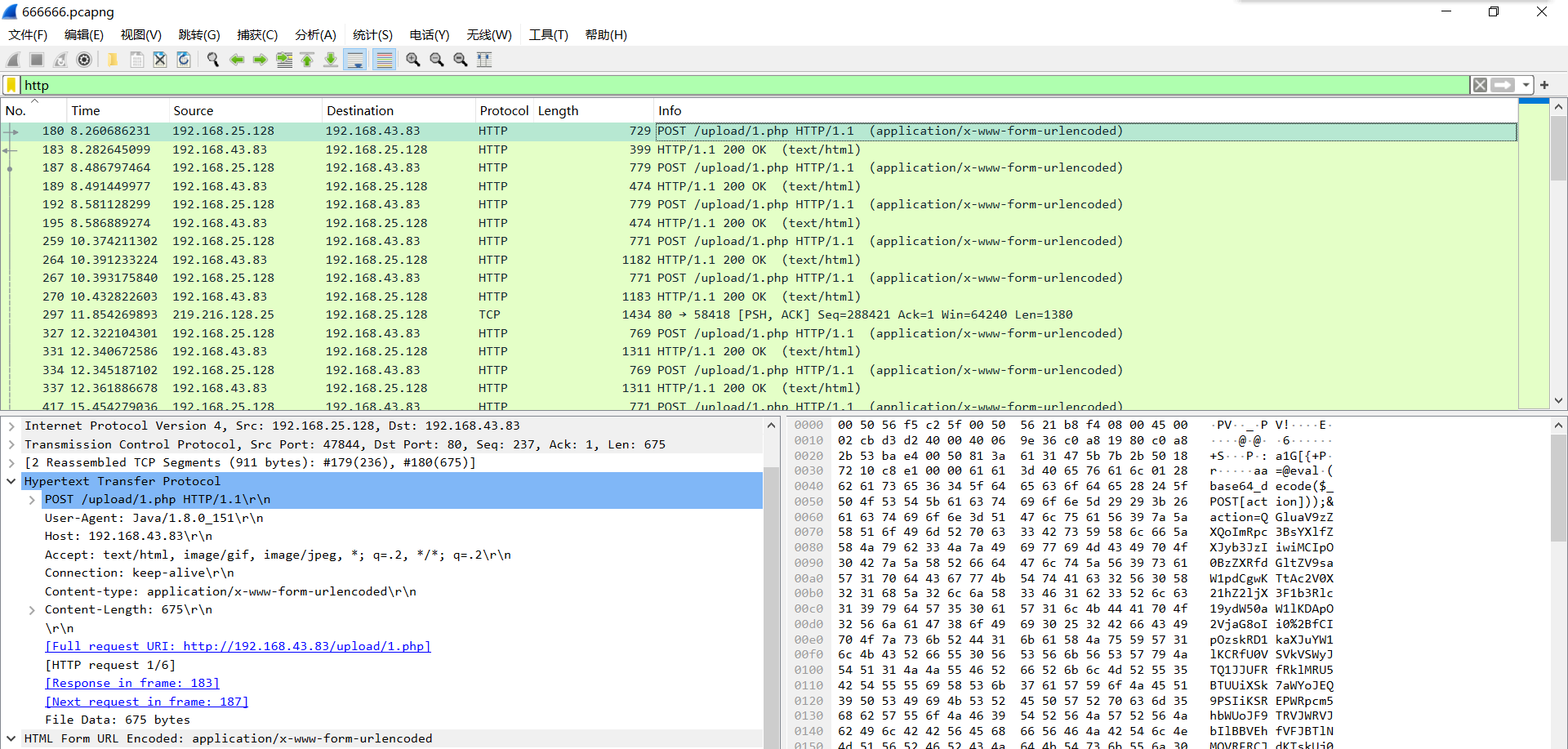Open the 文件(F) menu
Viewport: 1568px width, 749px height.
[x=28, y=34]
